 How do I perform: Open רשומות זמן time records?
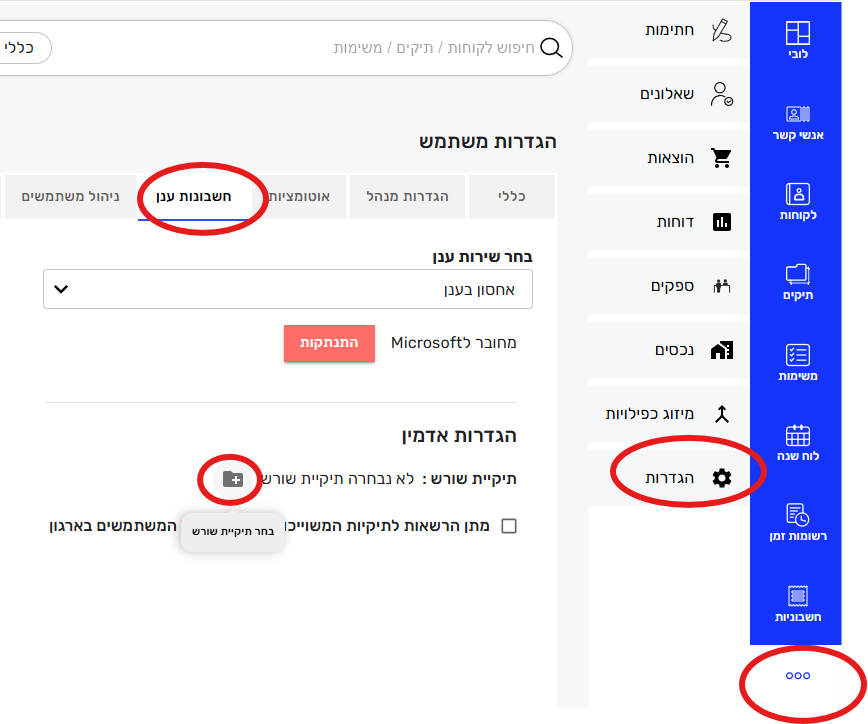[797, 523]
